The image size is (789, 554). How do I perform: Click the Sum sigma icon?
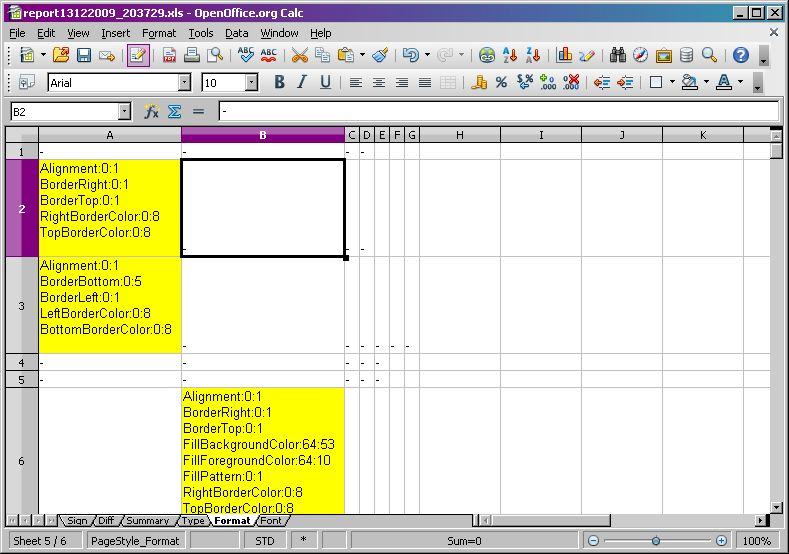click(174, 112)
